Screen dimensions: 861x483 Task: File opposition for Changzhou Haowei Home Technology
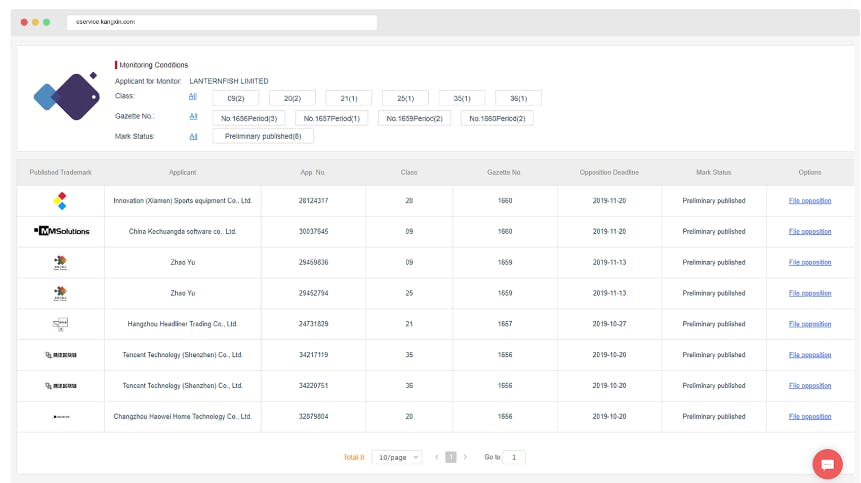810,417
